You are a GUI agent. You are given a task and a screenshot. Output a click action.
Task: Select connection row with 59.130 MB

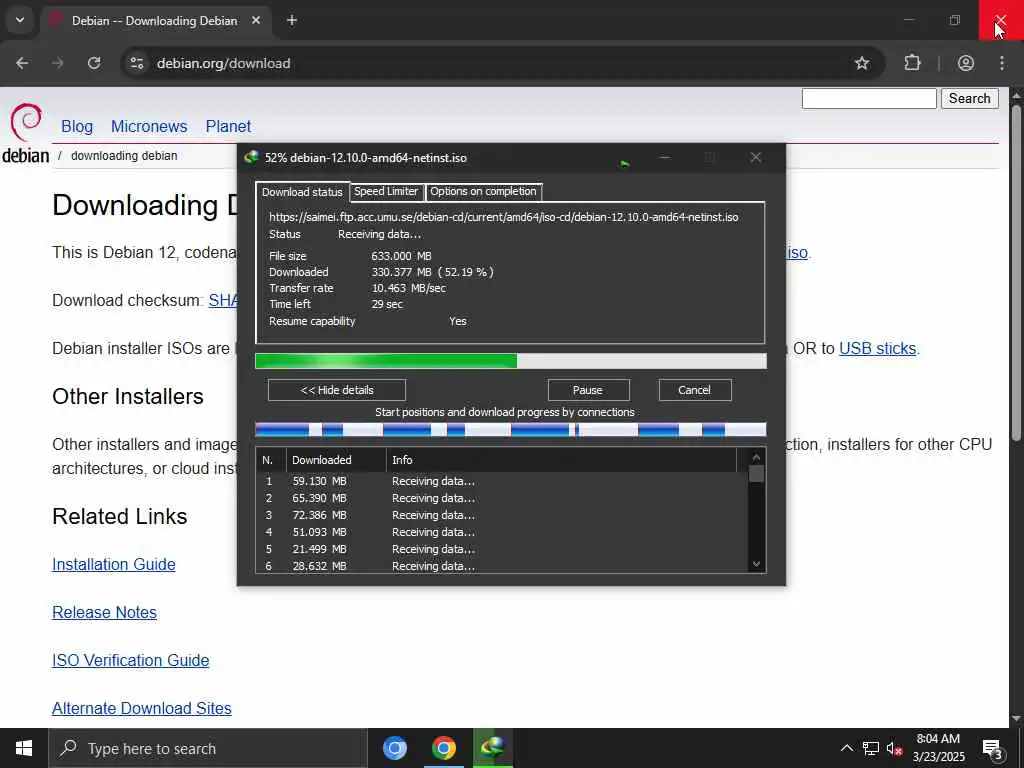(502, 481)
